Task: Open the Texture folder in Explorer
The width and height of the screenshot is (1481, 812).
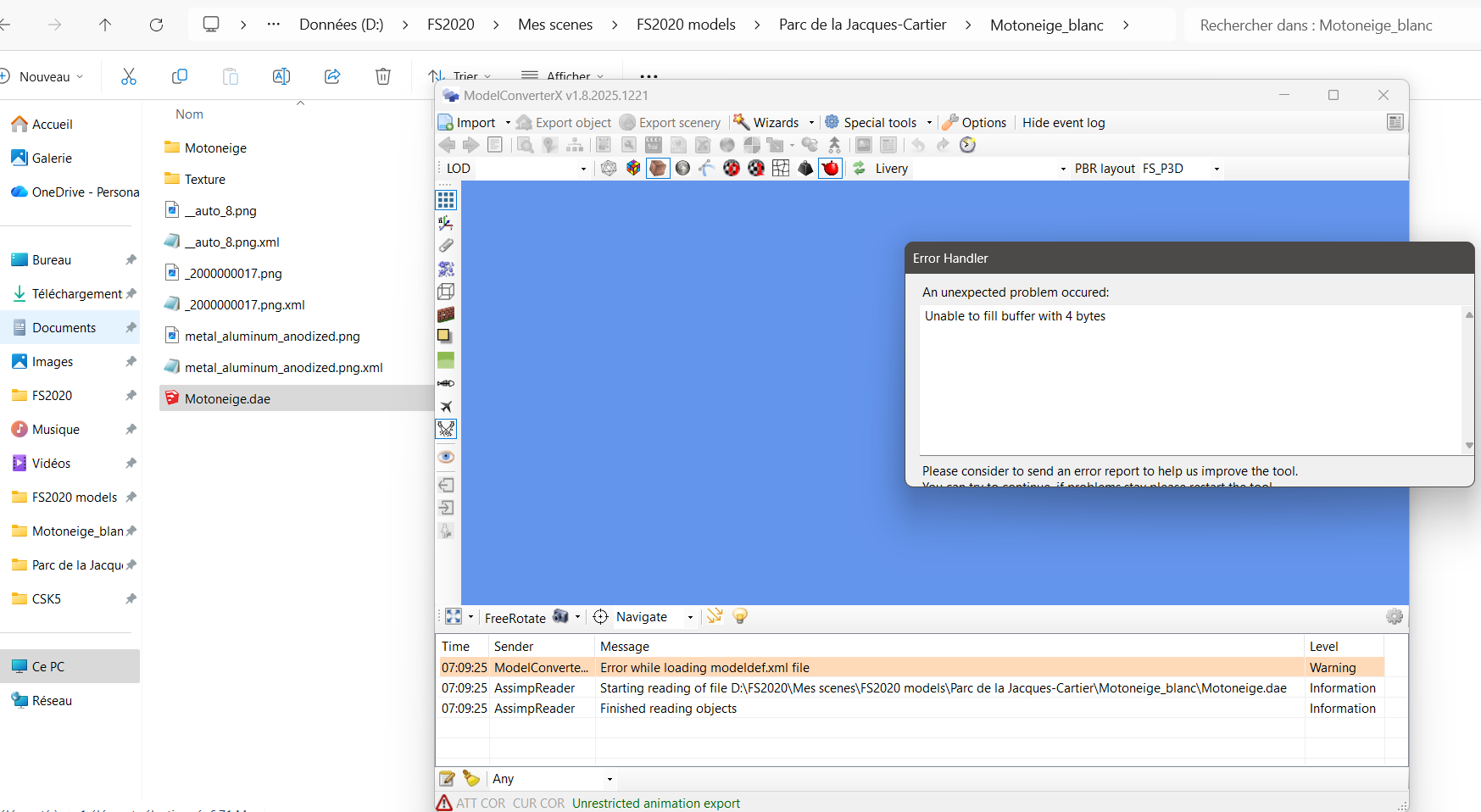Action: coord(196,179)
